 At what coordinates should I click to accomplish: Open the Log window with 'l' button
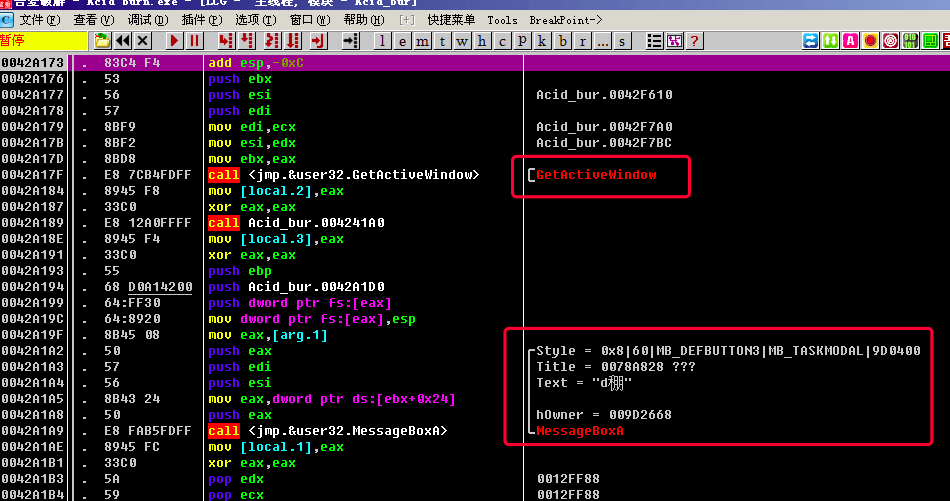tap(382, 41)
